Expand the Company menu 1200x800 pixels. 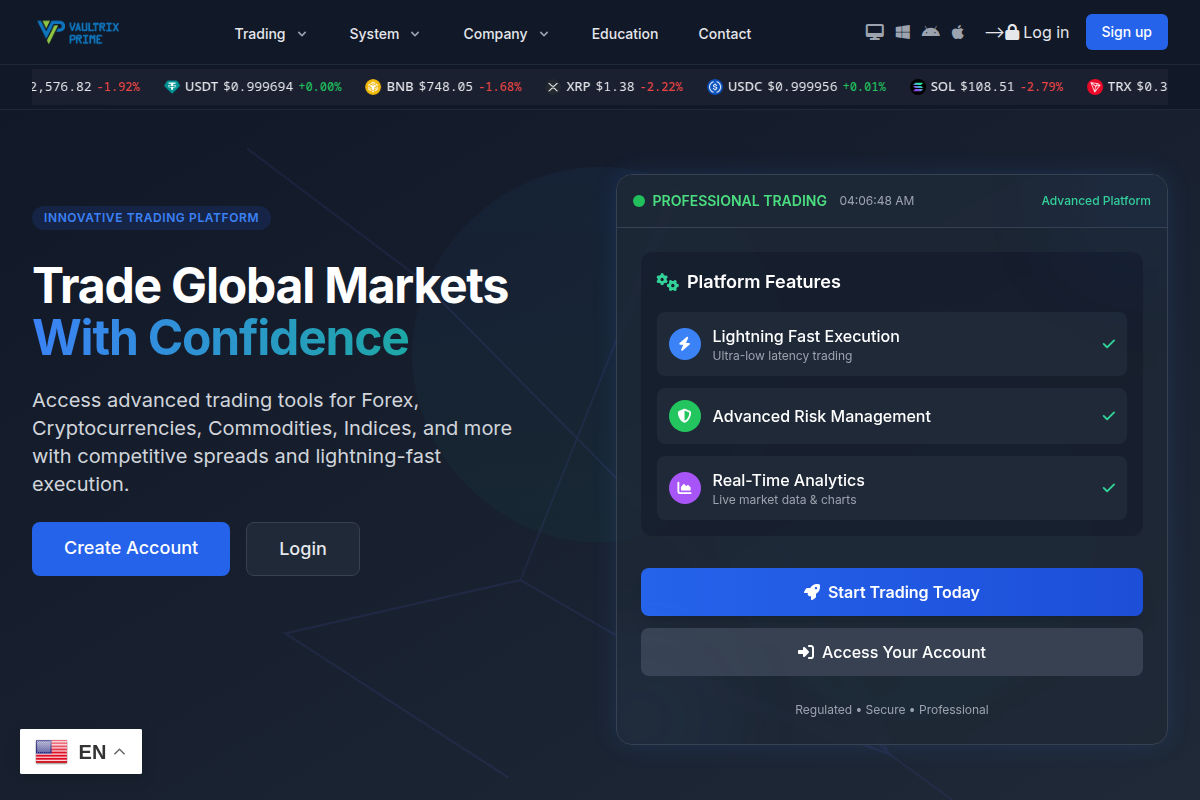(x=506, y=33)
